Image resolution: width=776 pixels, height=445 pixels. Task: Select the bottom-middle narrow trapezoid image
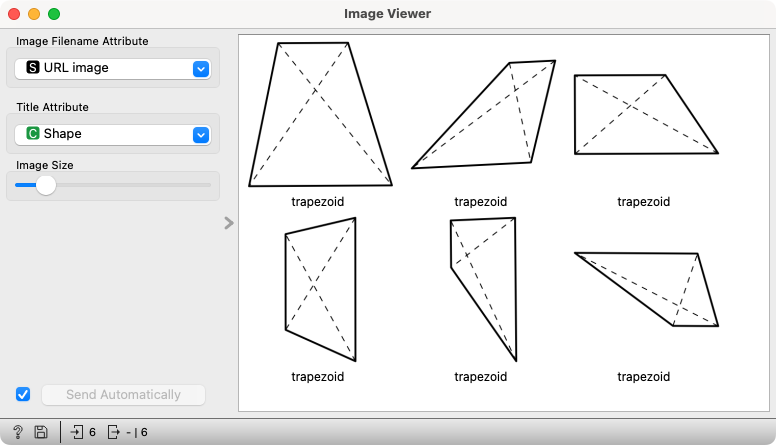pos(484,289)
